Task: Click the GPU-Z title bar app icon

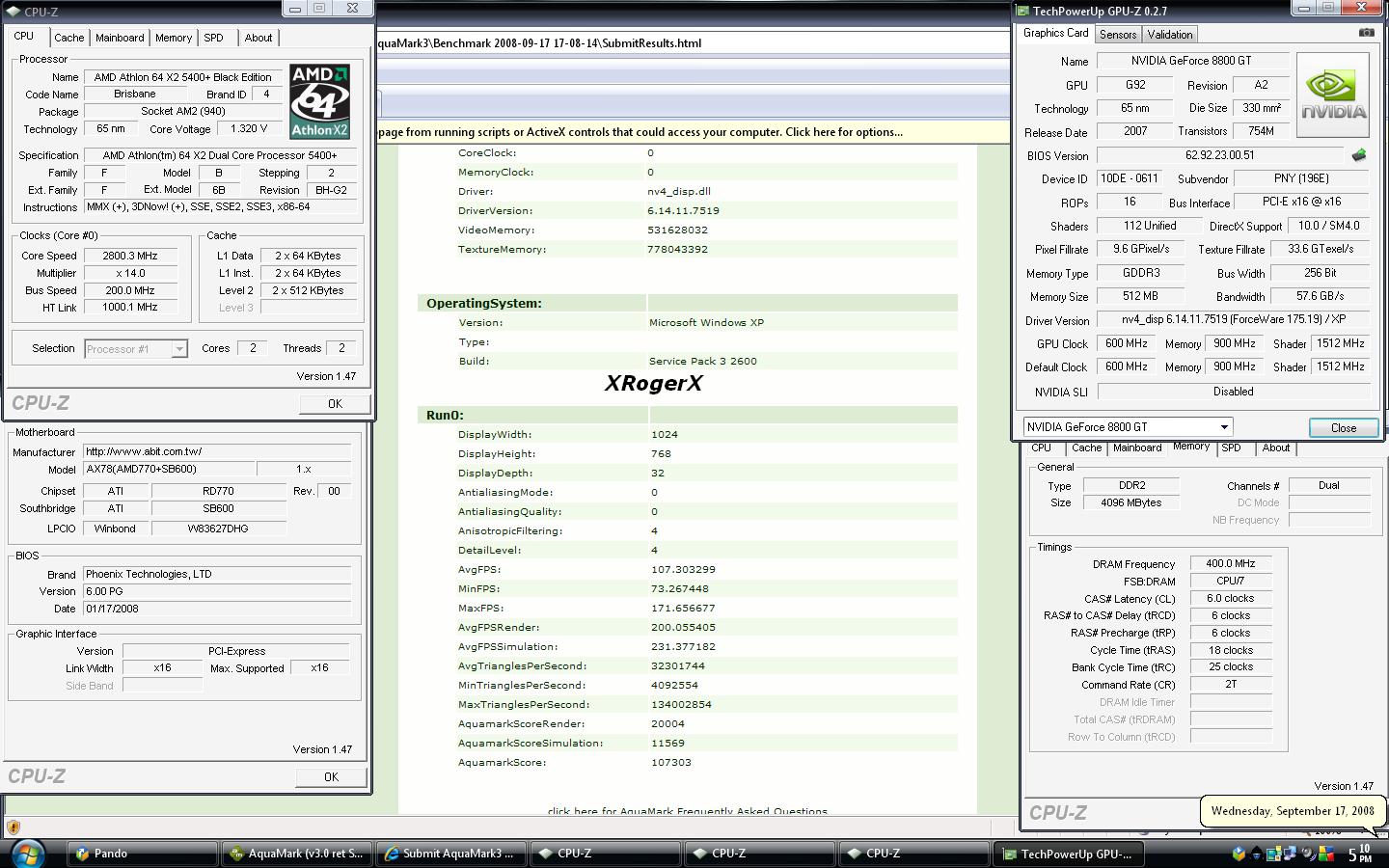Action: (1023, 11)
